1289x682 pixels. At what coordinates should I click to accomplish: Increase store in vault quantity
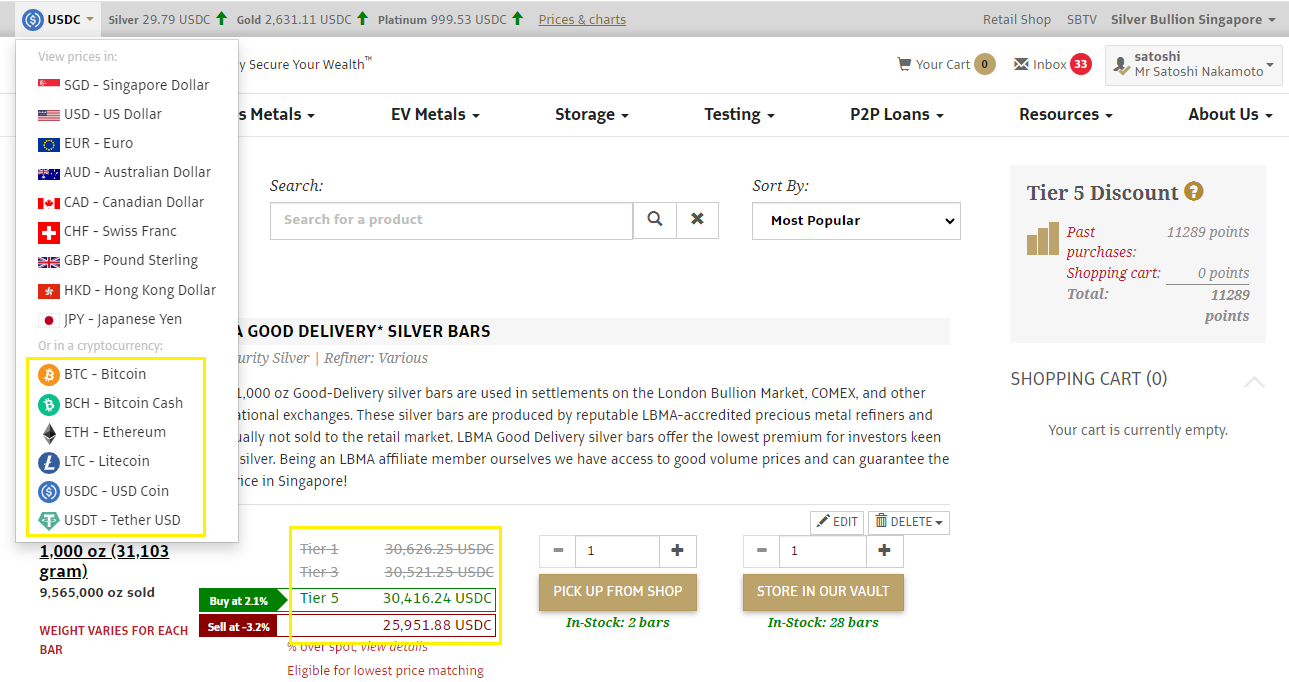pos(884,551)
